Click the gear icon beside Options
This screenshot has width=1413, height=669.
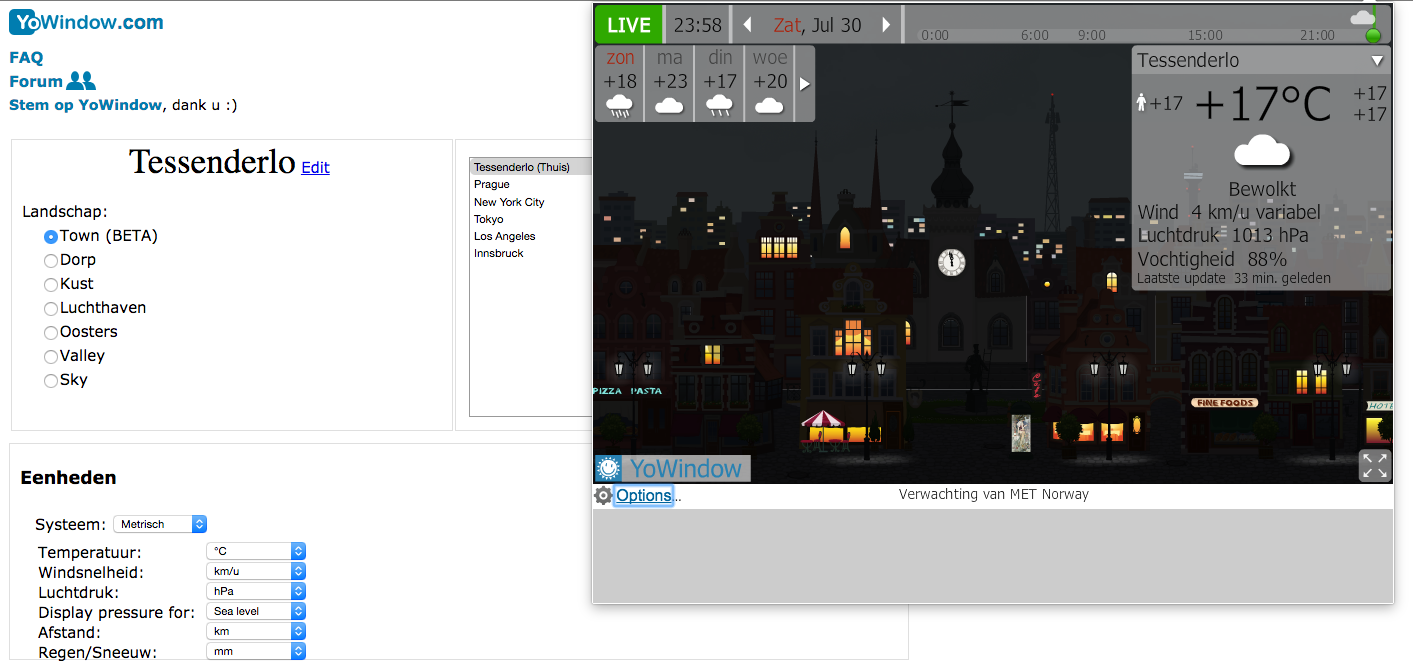pos(602,496)
